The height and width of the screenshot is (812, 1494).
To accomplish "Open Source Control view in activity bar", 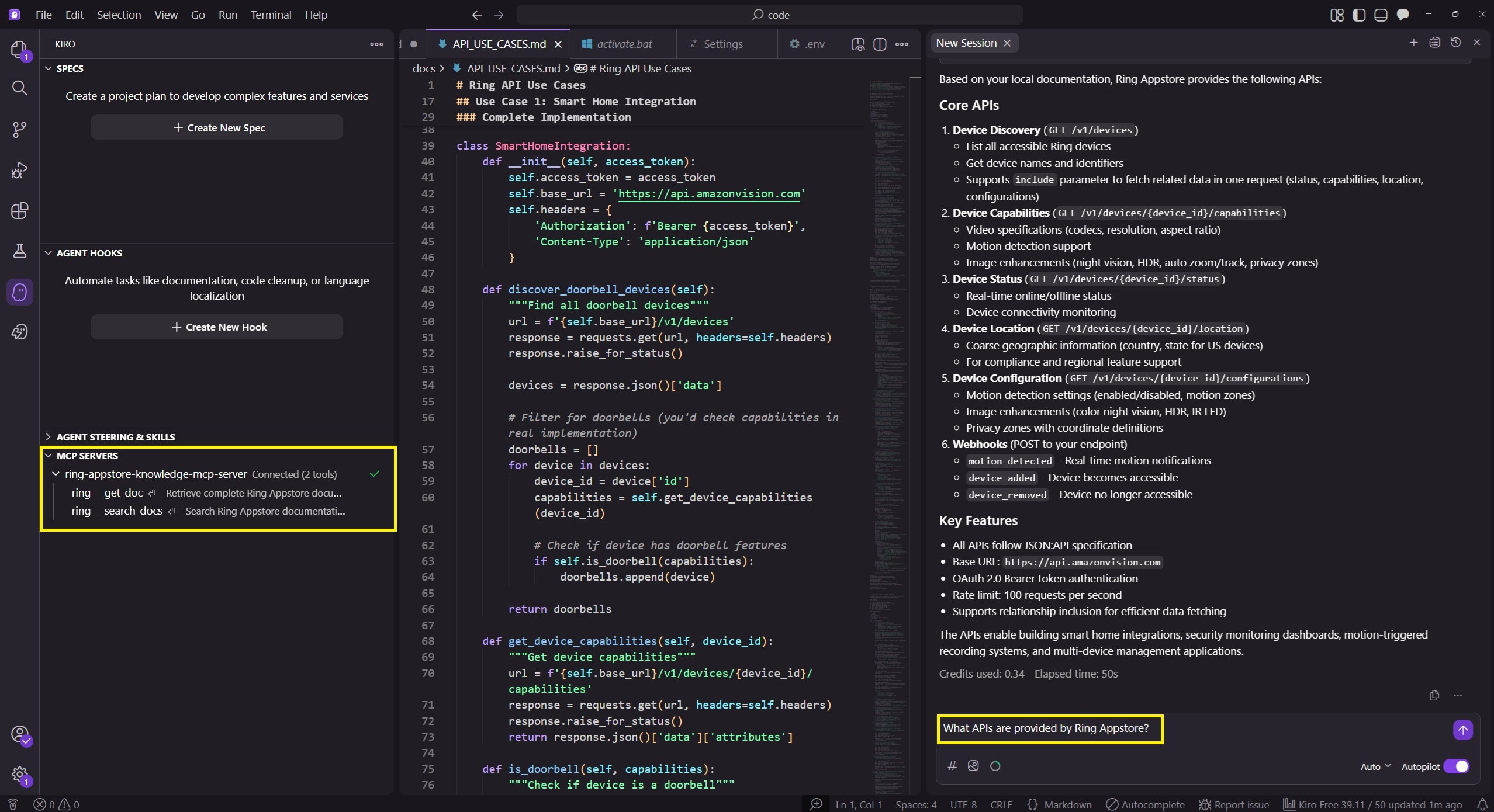I will coord(19,129).
